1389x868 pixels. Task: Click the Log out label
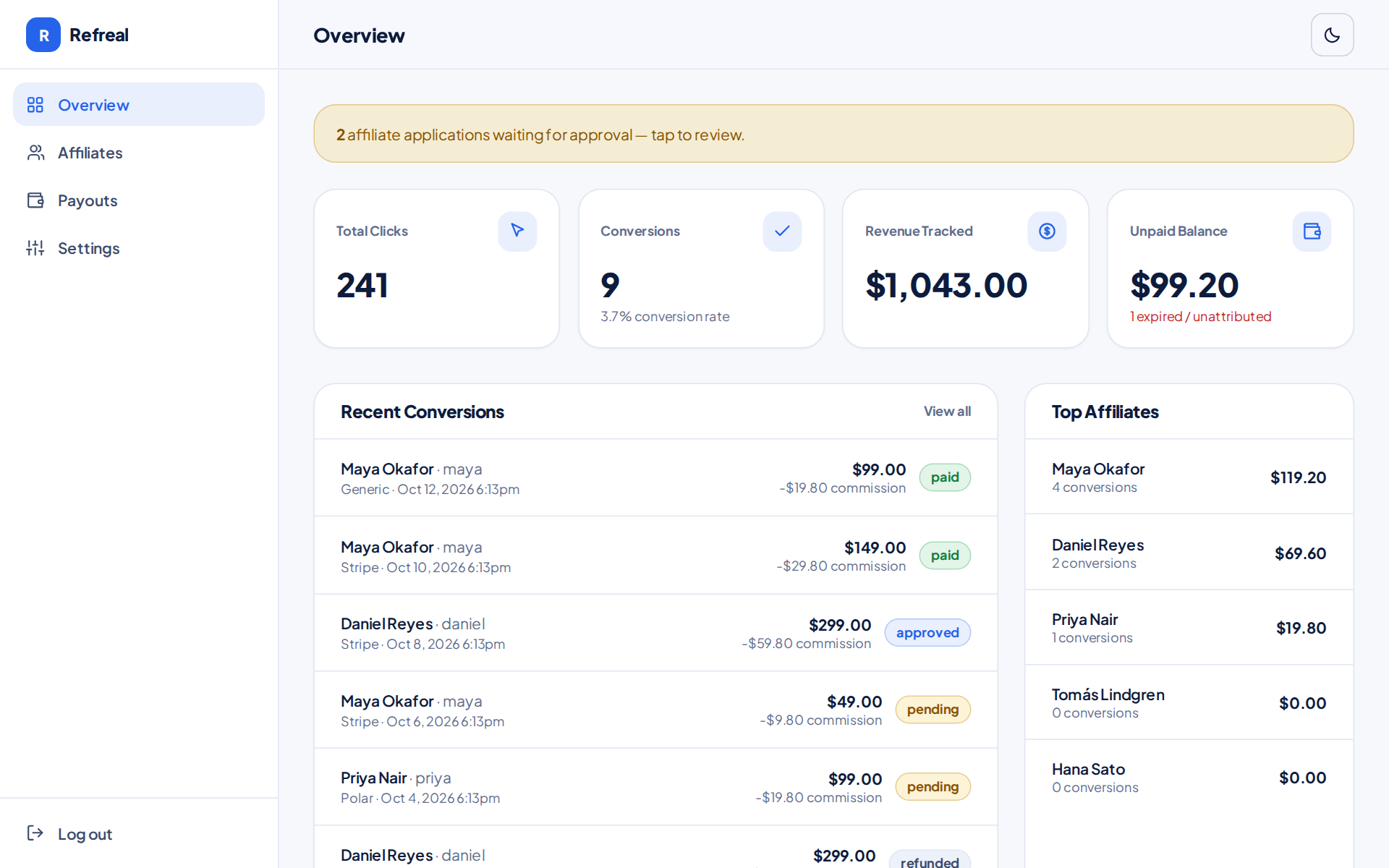pos(85,834)
